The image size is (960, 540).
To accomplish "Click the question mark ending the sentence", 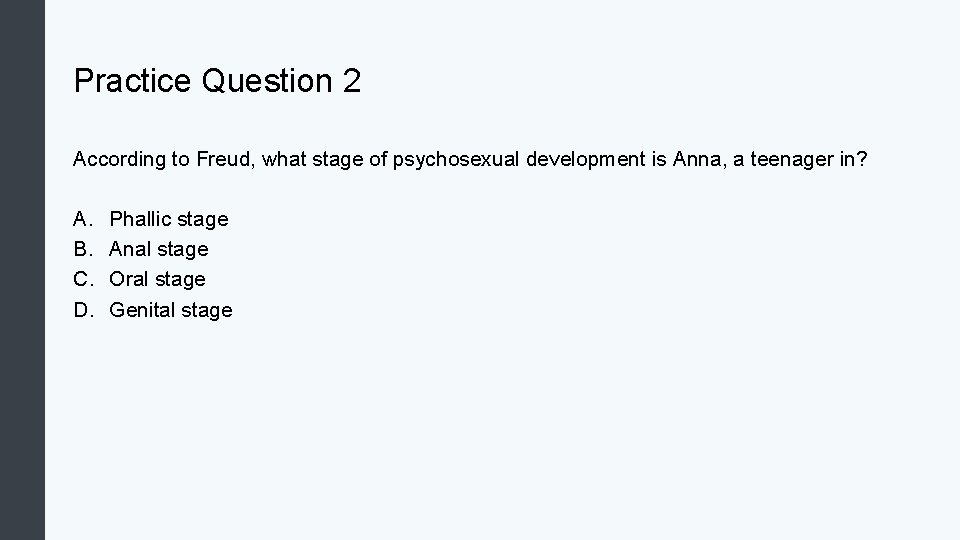I will point(862,159).
